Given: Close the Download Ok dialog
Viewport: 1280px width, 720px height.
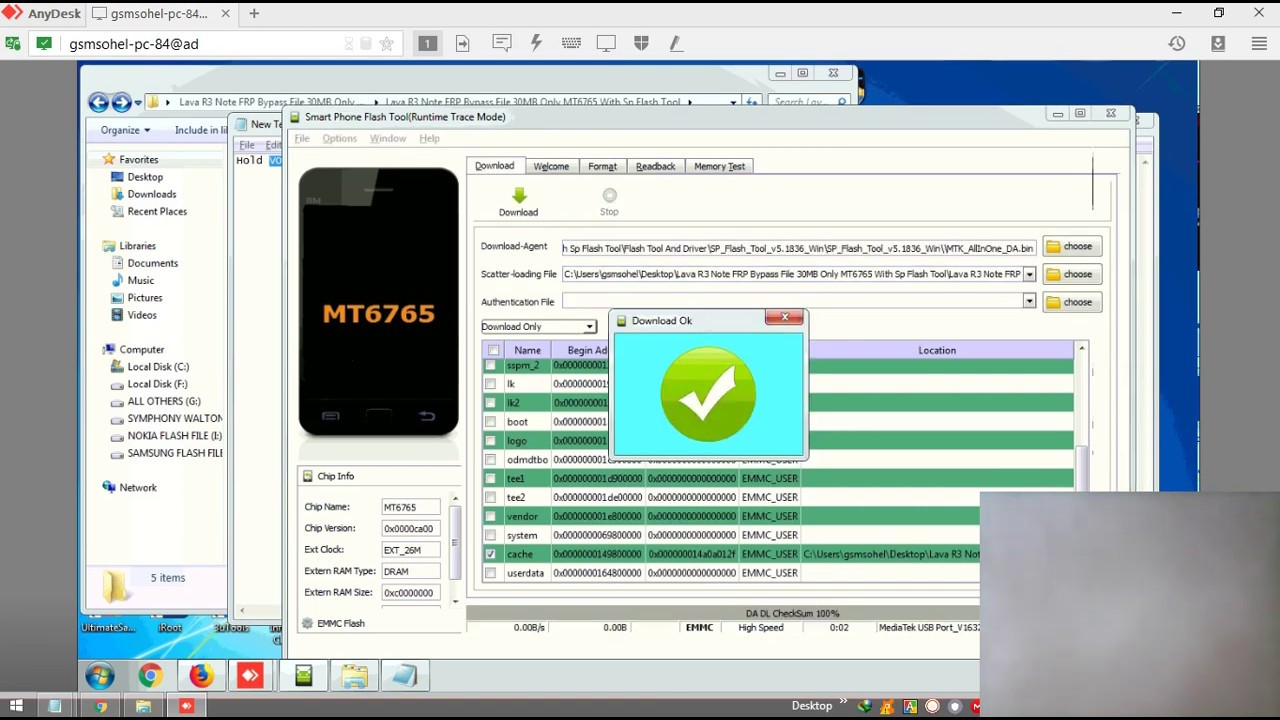Looking at the screenshot, I should [x=785, y=317].
